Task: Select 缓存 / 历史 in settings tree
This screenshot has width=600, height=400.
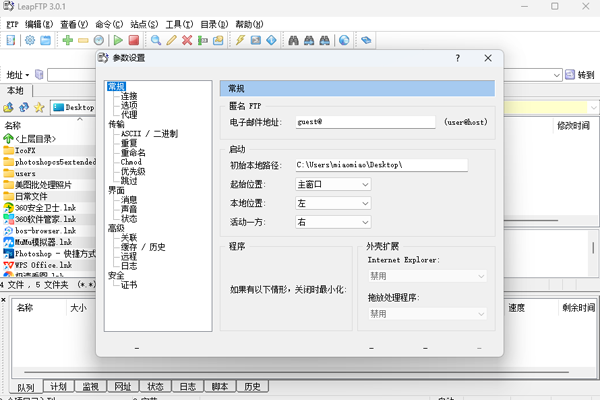Action: pyautogui.click(x=143, y=247)
